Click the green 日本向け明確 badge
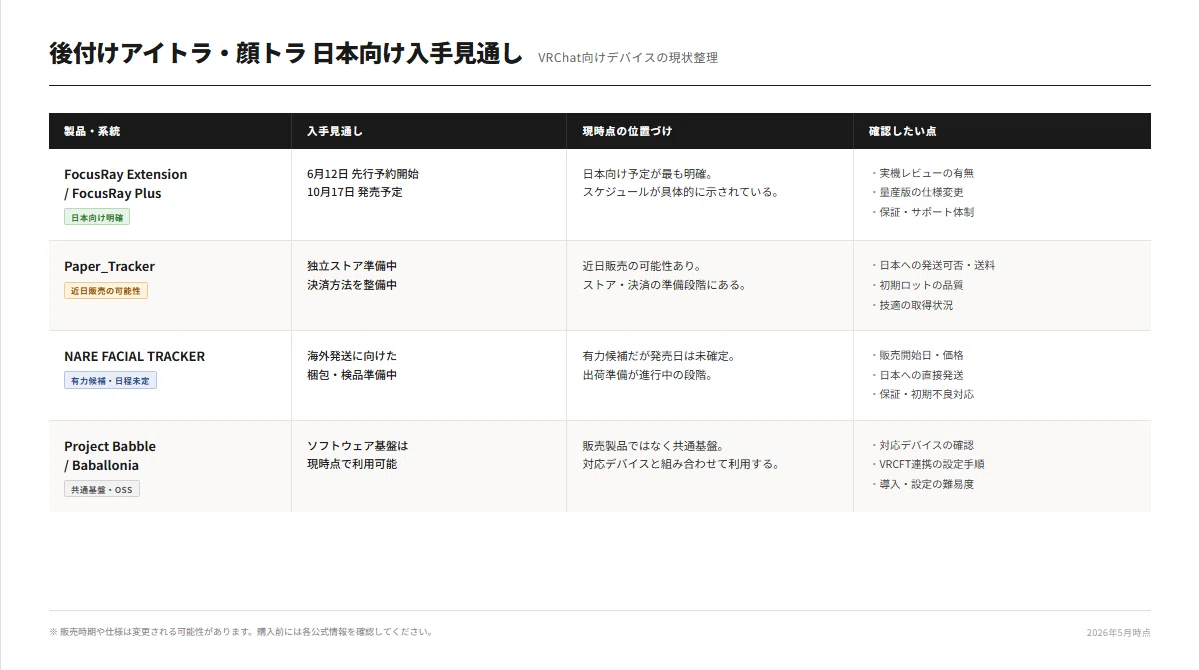 tap(97, 217)
